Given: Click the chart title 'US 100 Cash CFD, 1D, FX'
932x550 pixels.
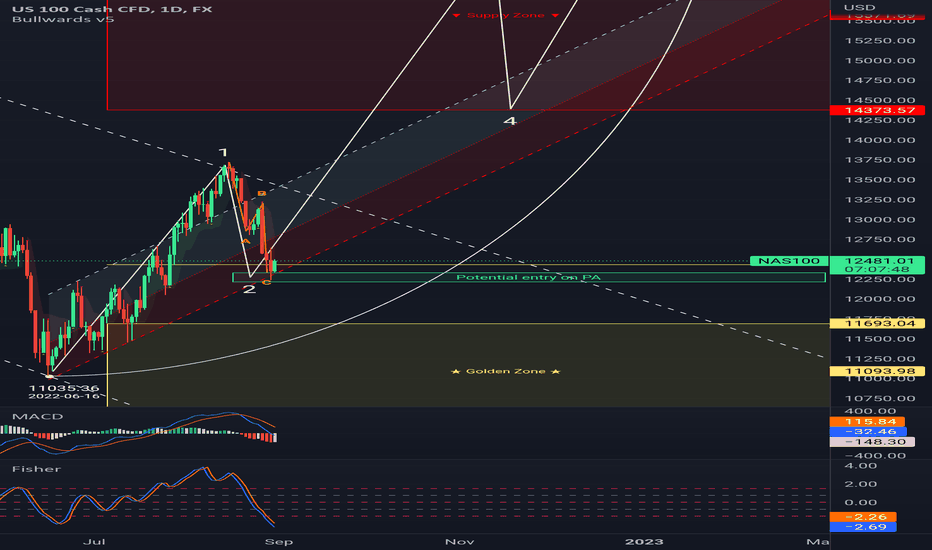Looking at the screenshot, I should 112,9.
